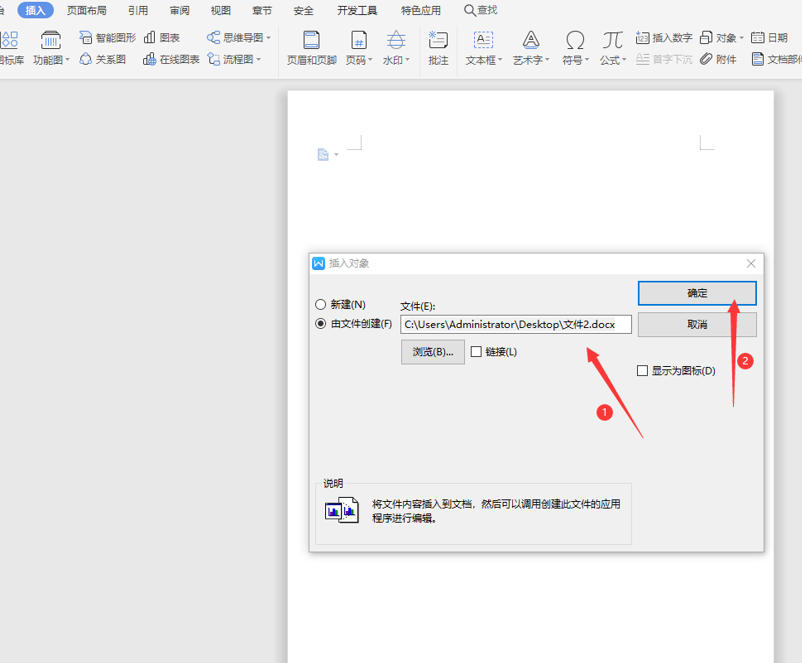Viewport: 802px width, 663px height.
Task: Open 页眉和页脚 header and footer
Action: 311,48
